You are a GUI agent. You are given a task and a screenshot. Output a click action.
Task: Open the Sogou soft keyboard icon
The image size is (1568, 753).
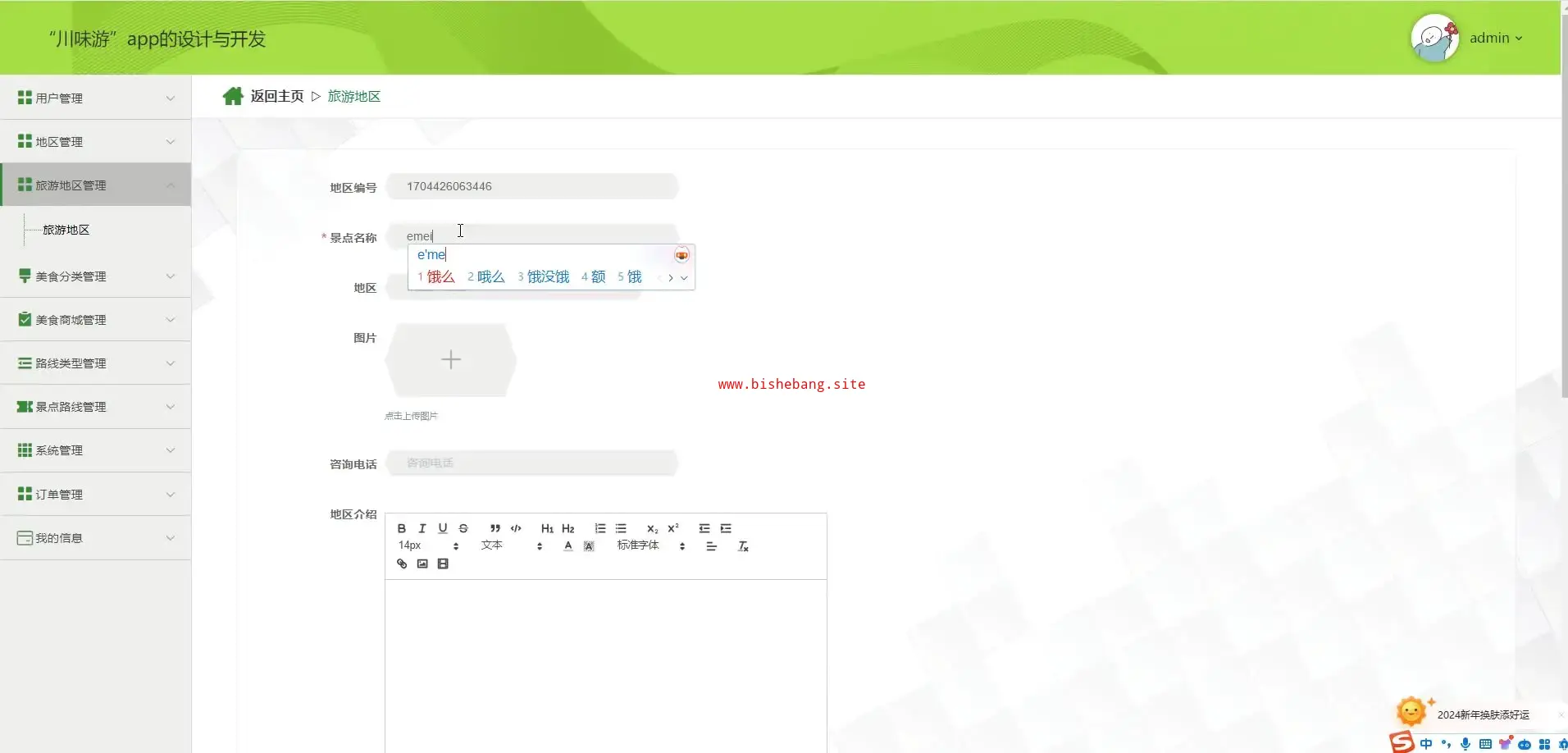pyautogui.click(x=1485, y=744)
